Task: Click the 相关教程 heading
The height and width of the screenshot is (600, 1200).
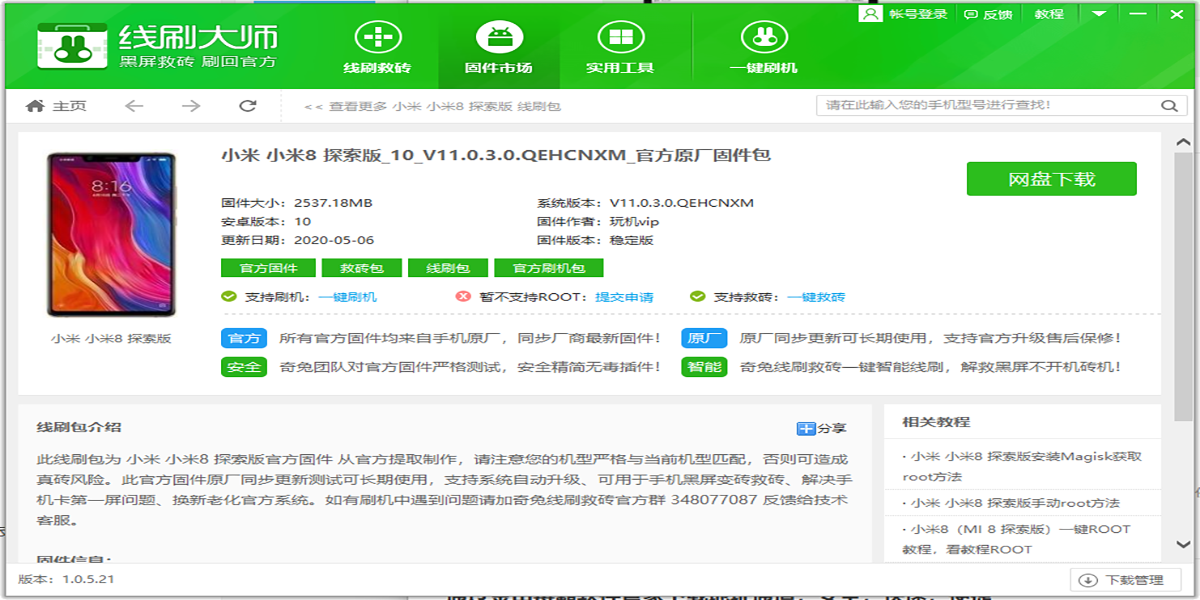Action: (x=935, y=421)
